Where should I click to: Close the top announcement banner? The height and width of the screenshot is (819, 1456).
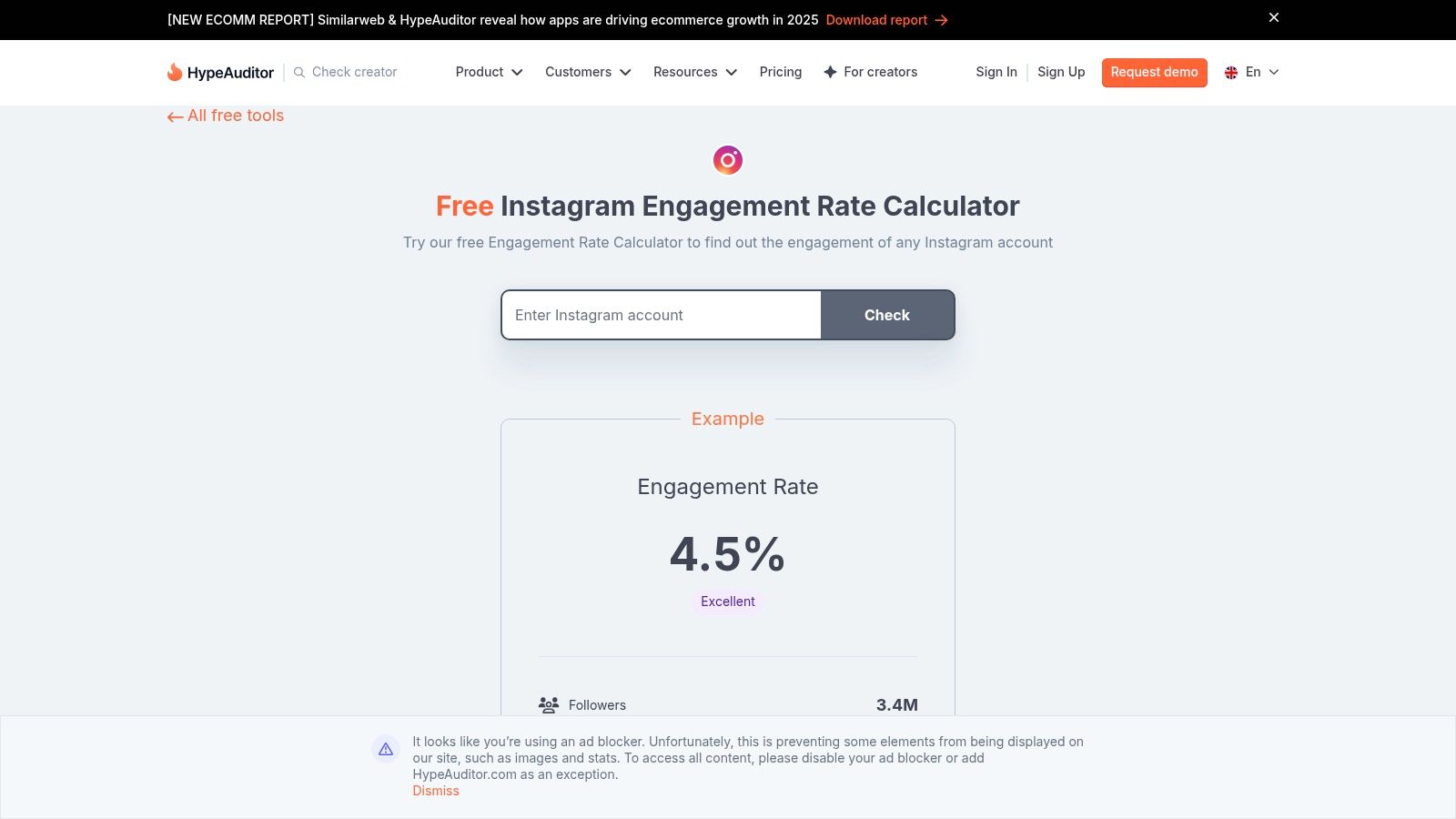click(1274, 17)
